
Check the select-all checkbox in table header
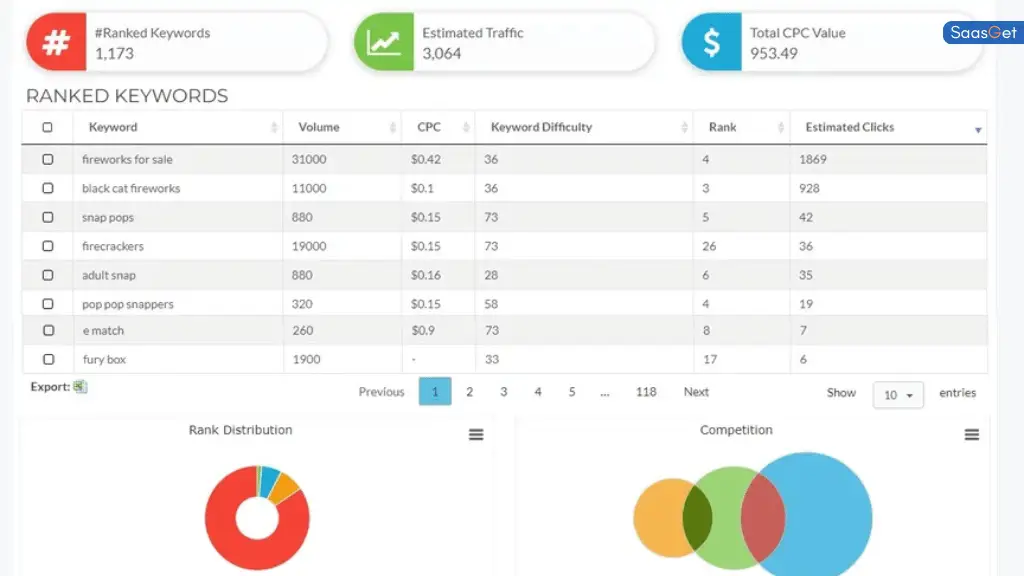pos(47,127)
